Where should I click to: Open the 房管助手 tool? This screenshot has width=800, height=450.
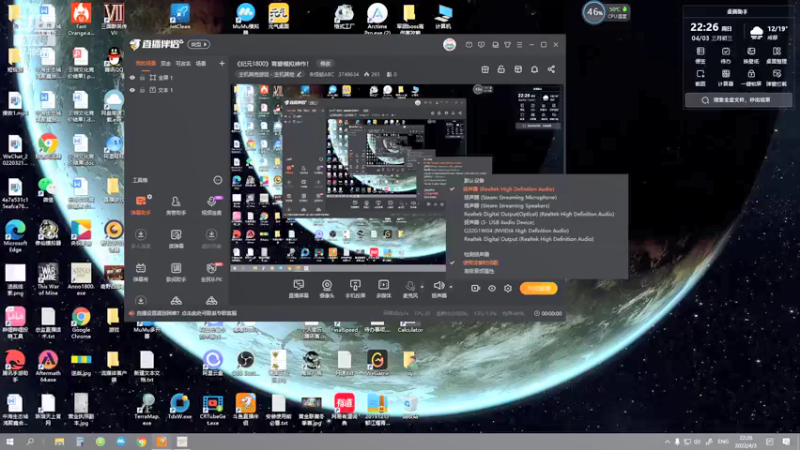point(176,206)
